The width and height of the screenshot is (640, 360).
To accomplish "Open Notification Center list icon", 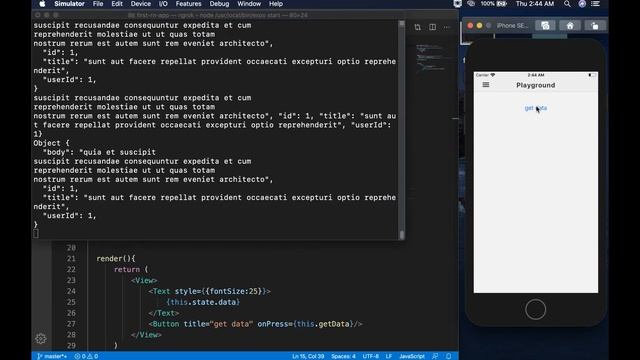I will [596, 4].
